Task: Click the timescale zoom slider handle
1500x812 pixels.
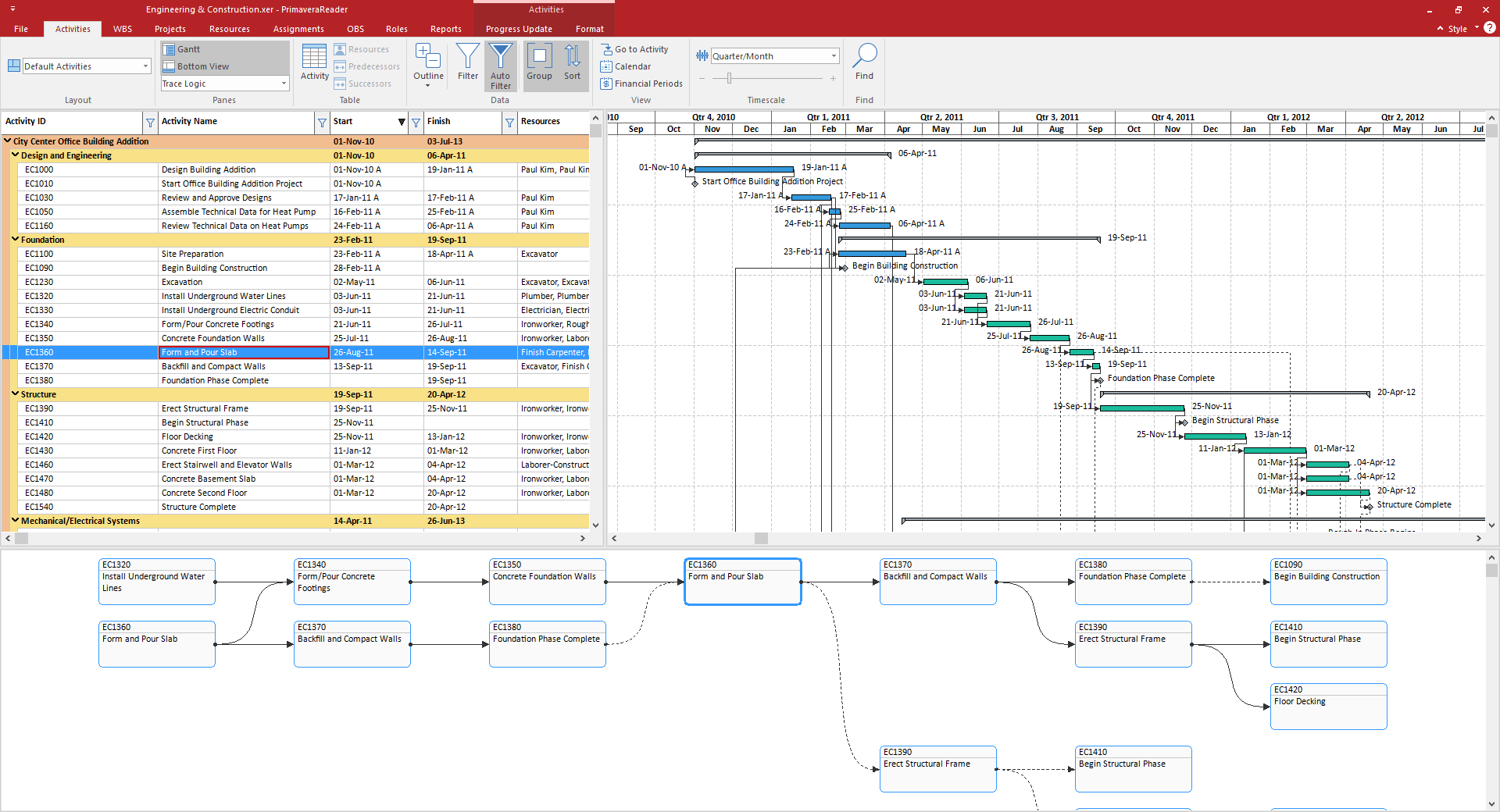Action: [x=729, y=78]
